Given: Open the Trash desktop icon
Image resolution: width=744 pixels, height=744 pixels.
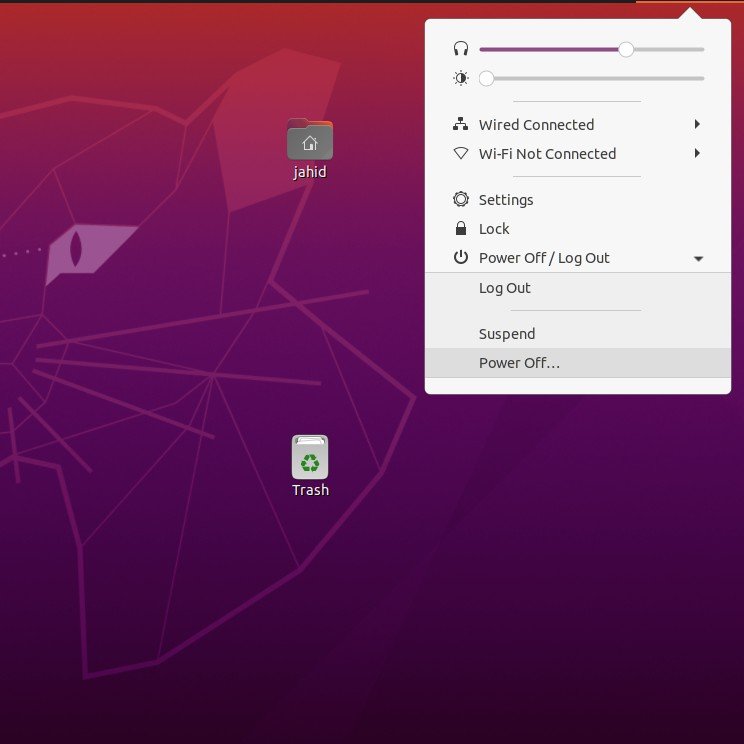Looking at the screenshot, I should [310, 457].
